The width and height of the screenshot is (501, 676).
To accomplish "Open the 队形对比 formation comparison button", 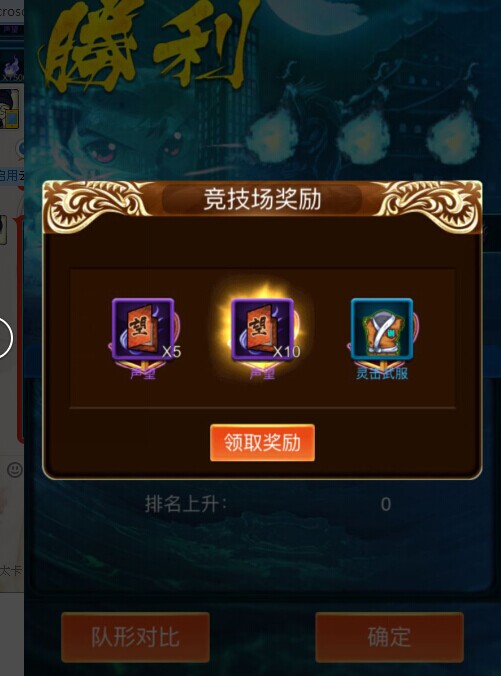I will 135,637.
